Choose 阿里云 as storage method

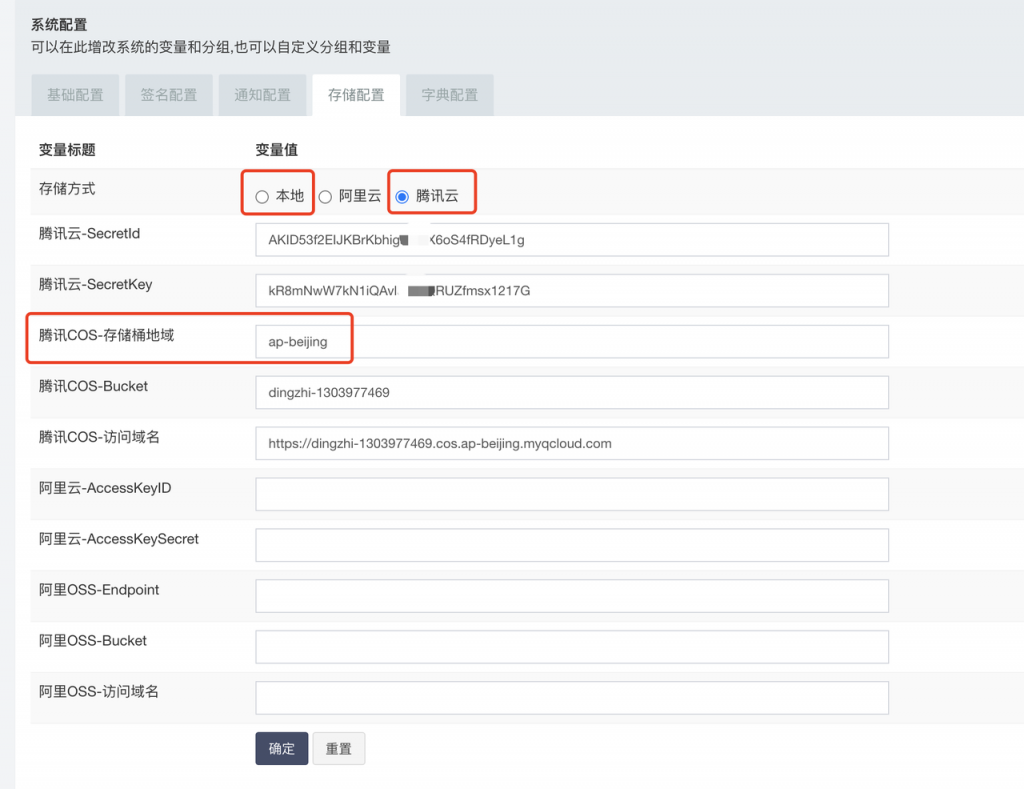point(325,197)
